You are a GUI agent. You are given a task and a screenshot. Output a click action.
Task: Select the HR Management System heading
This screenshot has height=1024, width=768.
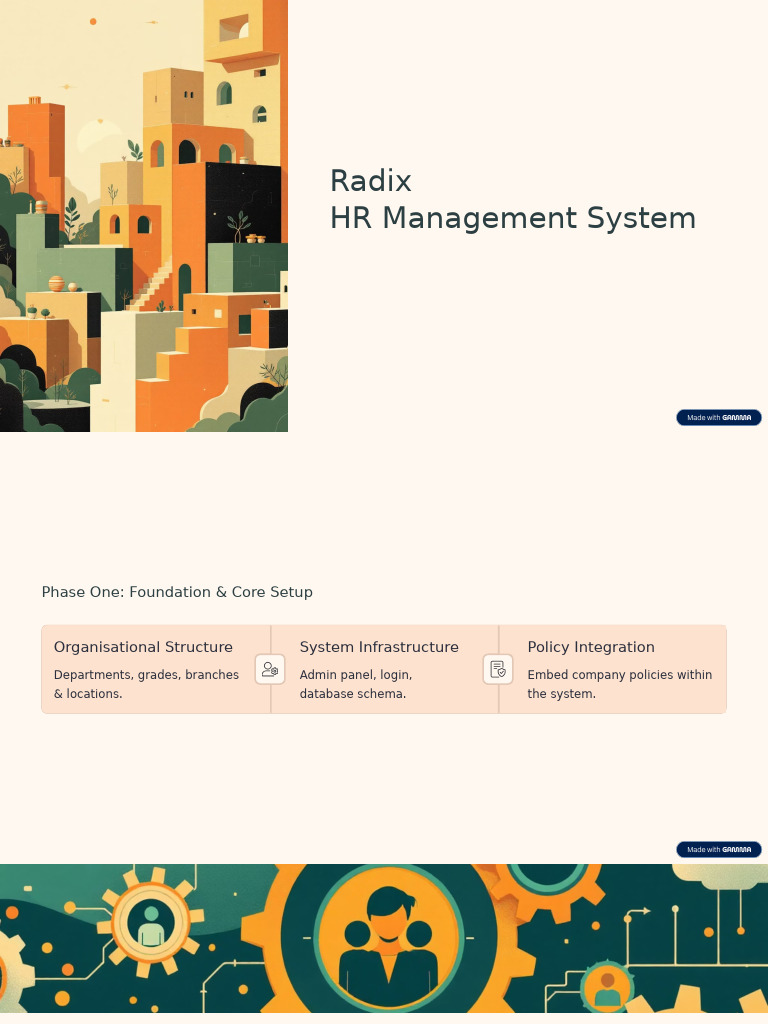click(513, 218)
